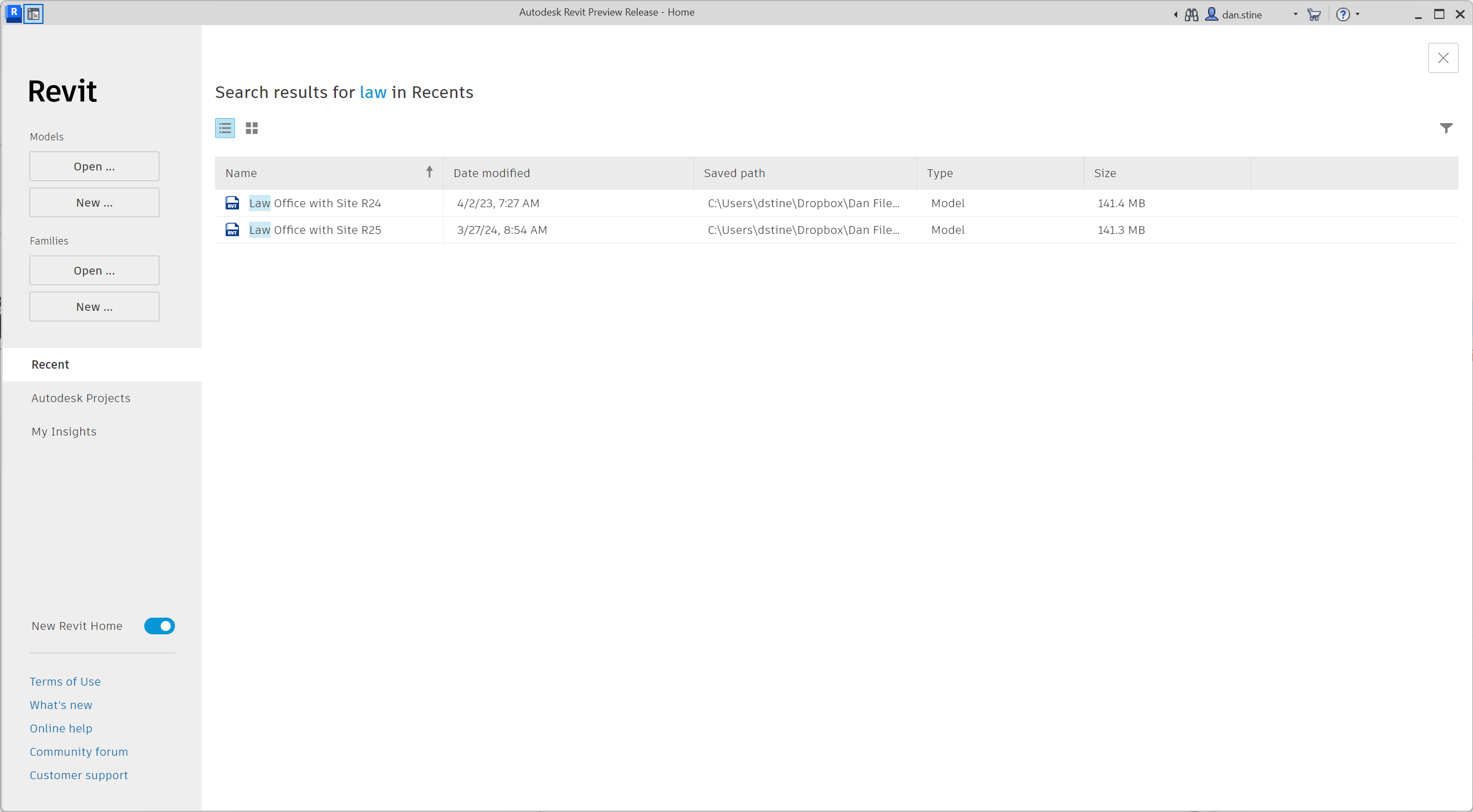
Task: Click Families New button
Action: [x=94, y=307]
